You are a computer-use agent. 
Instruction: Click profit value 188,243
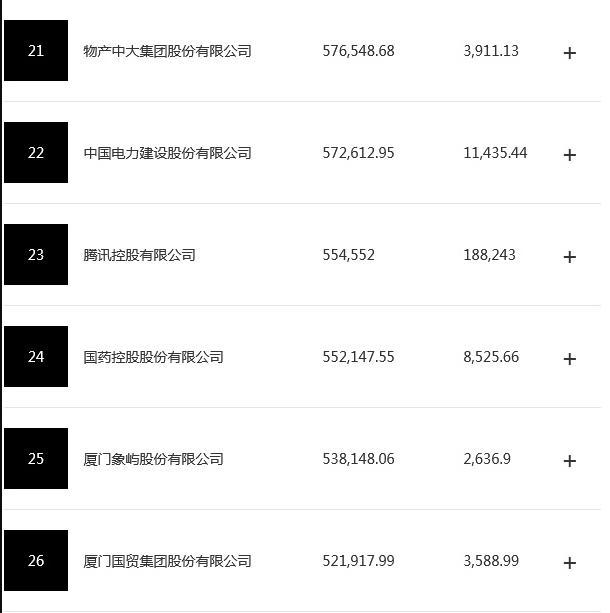coord(490,255)
